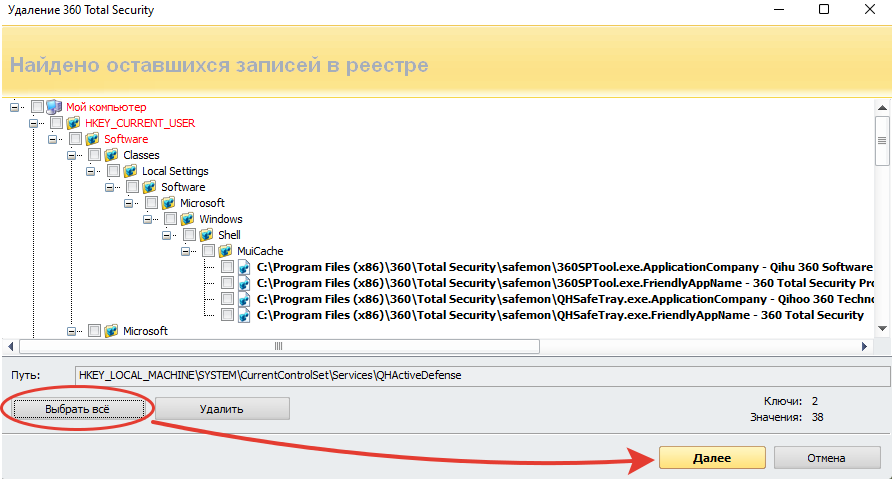Check the QHSafeTray.exe.ApplicationCompany entry checkbox
The height and width of the screenshot is (479, 892).
[x=227, y=299]
